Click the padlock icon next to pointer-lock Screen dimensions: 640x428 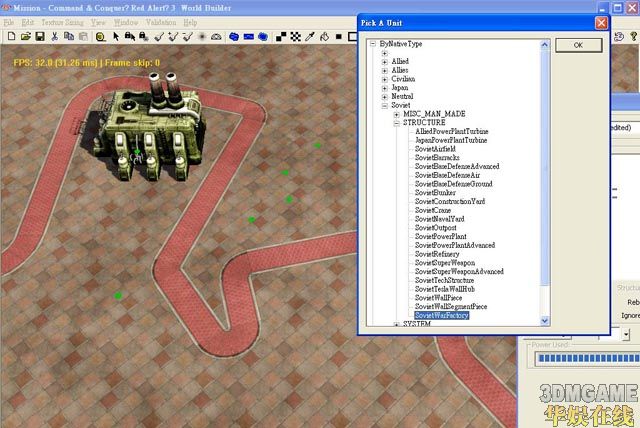144,36
